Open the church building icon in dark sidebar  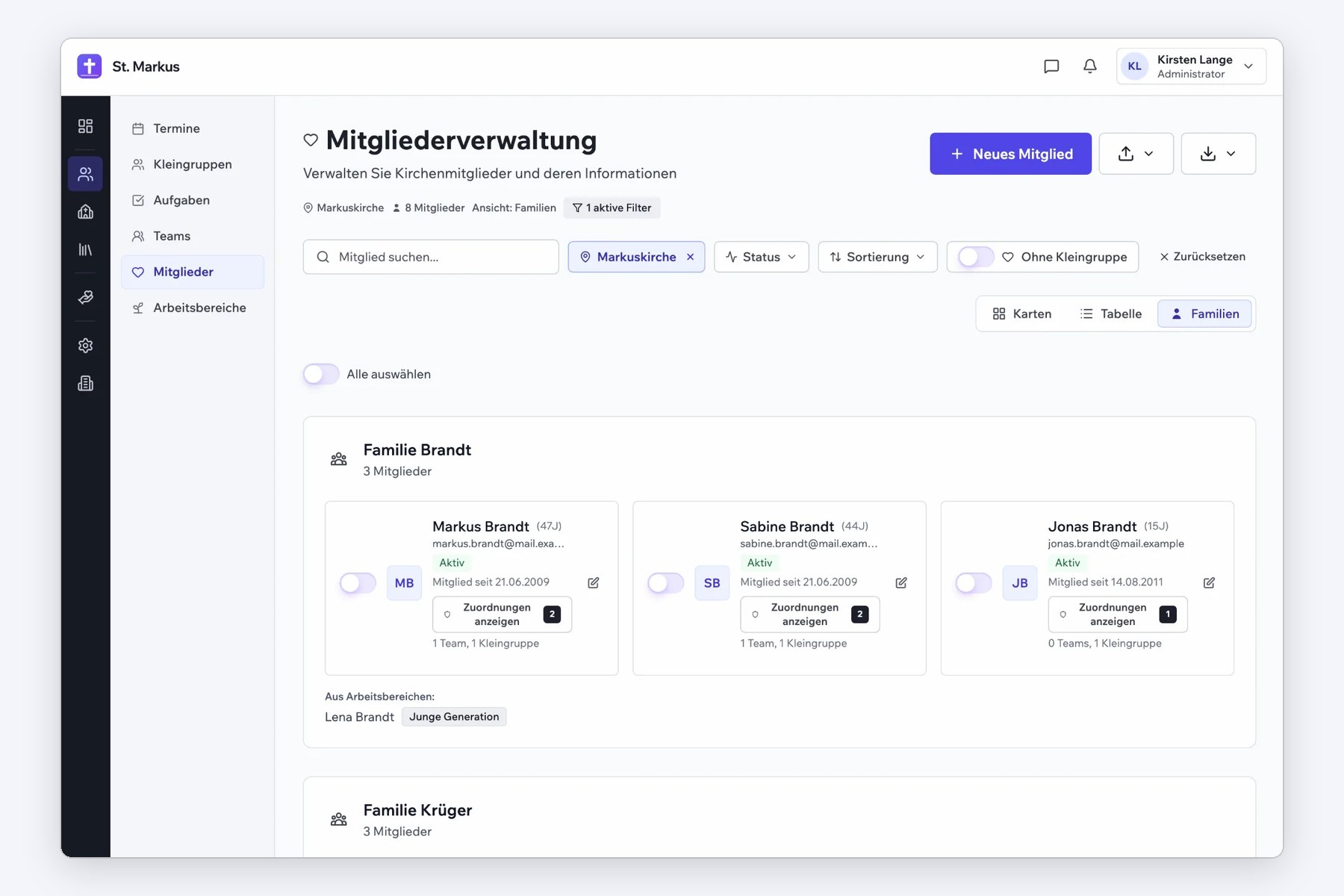point(86,212)
